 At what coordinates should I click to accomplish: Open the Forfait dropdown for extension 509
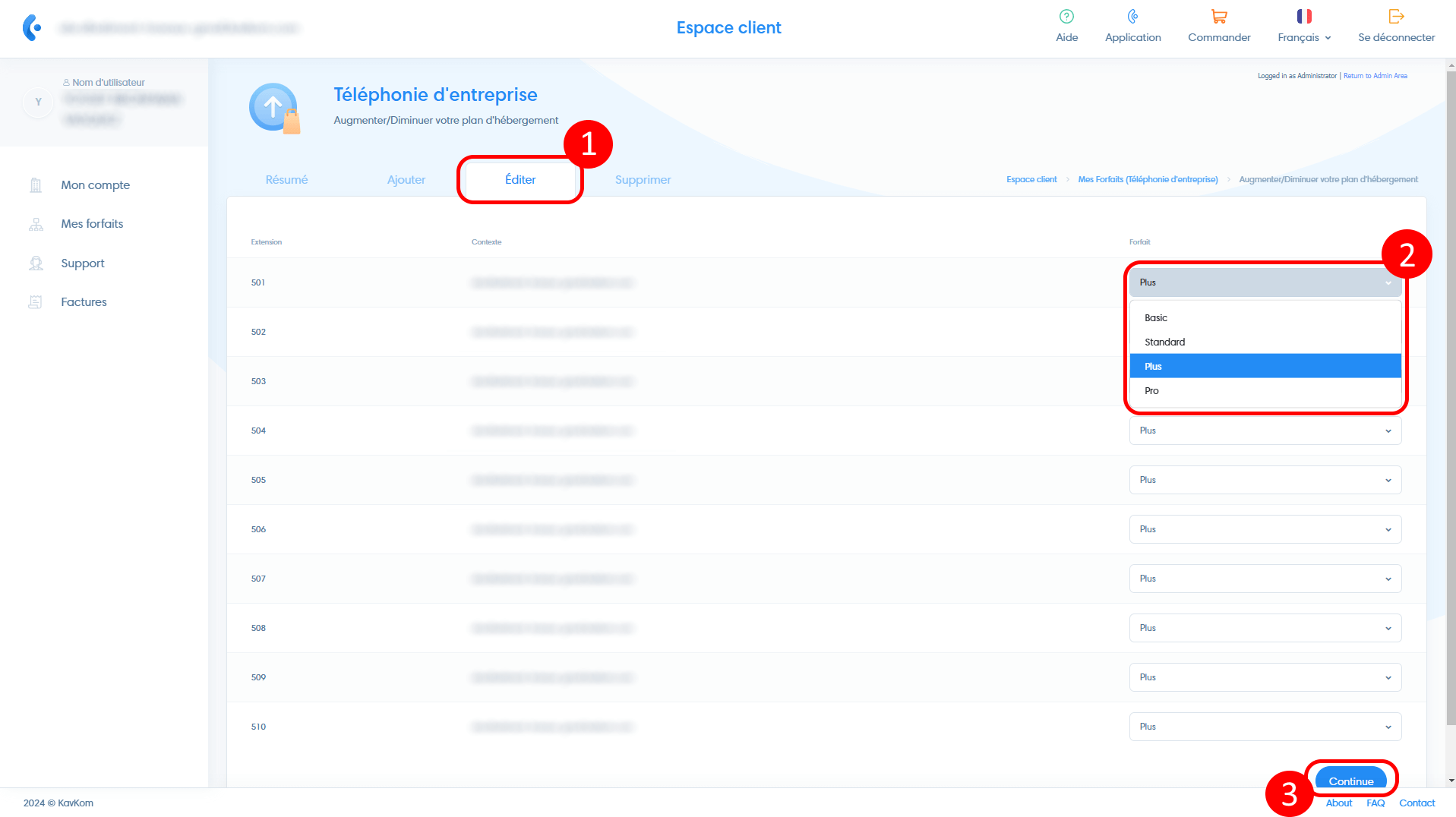(1265, 677)
